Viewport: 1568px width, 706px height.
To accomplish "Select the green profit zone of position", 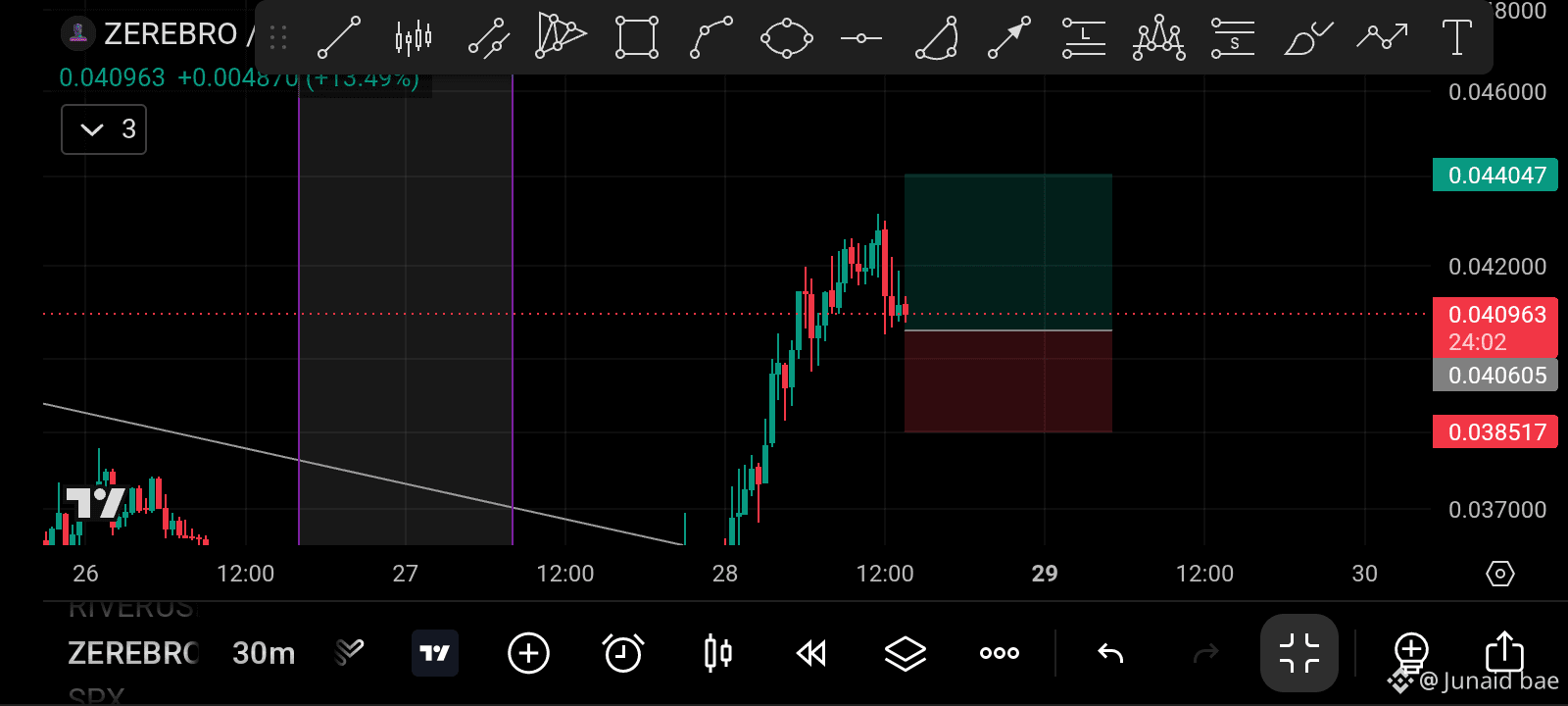I will [1008, 252].
